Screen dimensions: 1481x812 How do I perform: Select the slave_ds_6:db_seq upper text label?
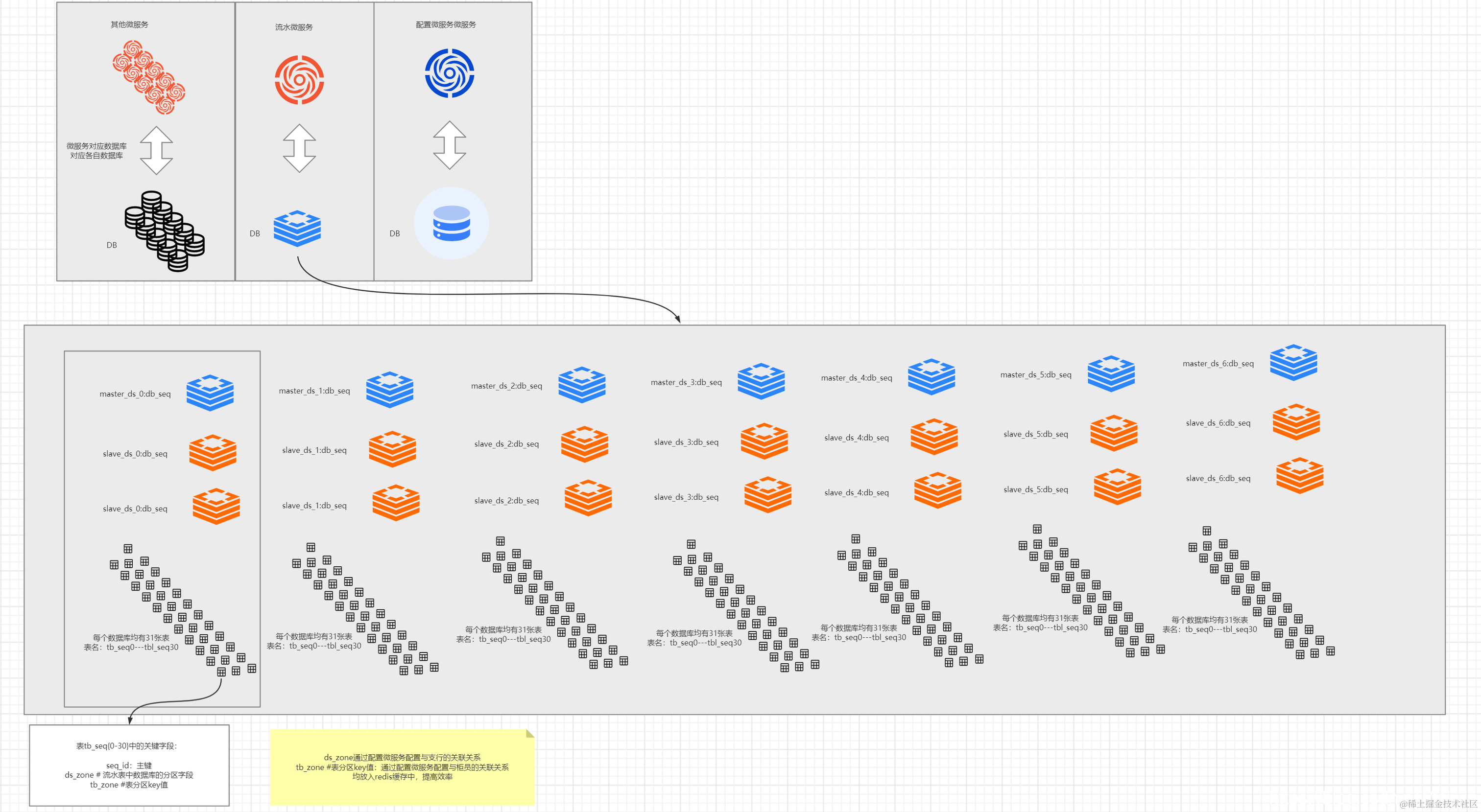tap(1218, 423)
